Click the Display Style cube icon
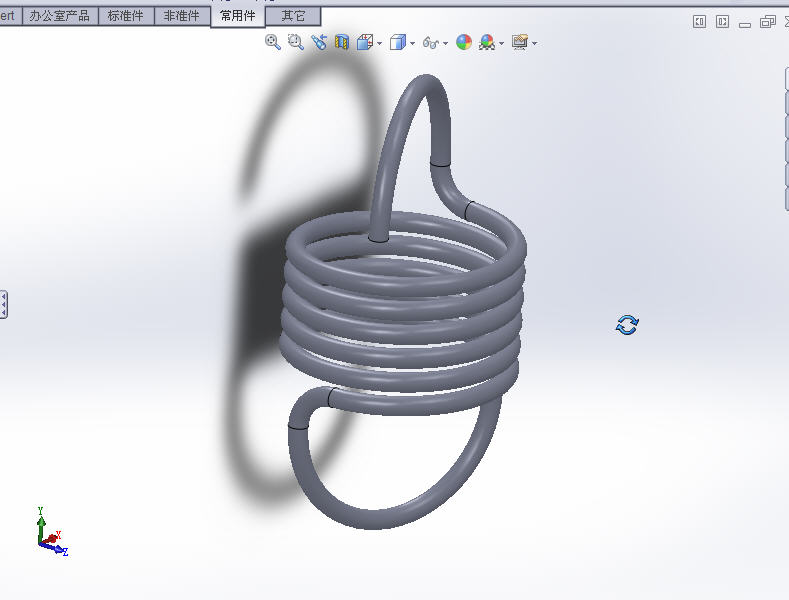Image resolution: width=789 pixels, height=600 pixels. click(398, 42)
